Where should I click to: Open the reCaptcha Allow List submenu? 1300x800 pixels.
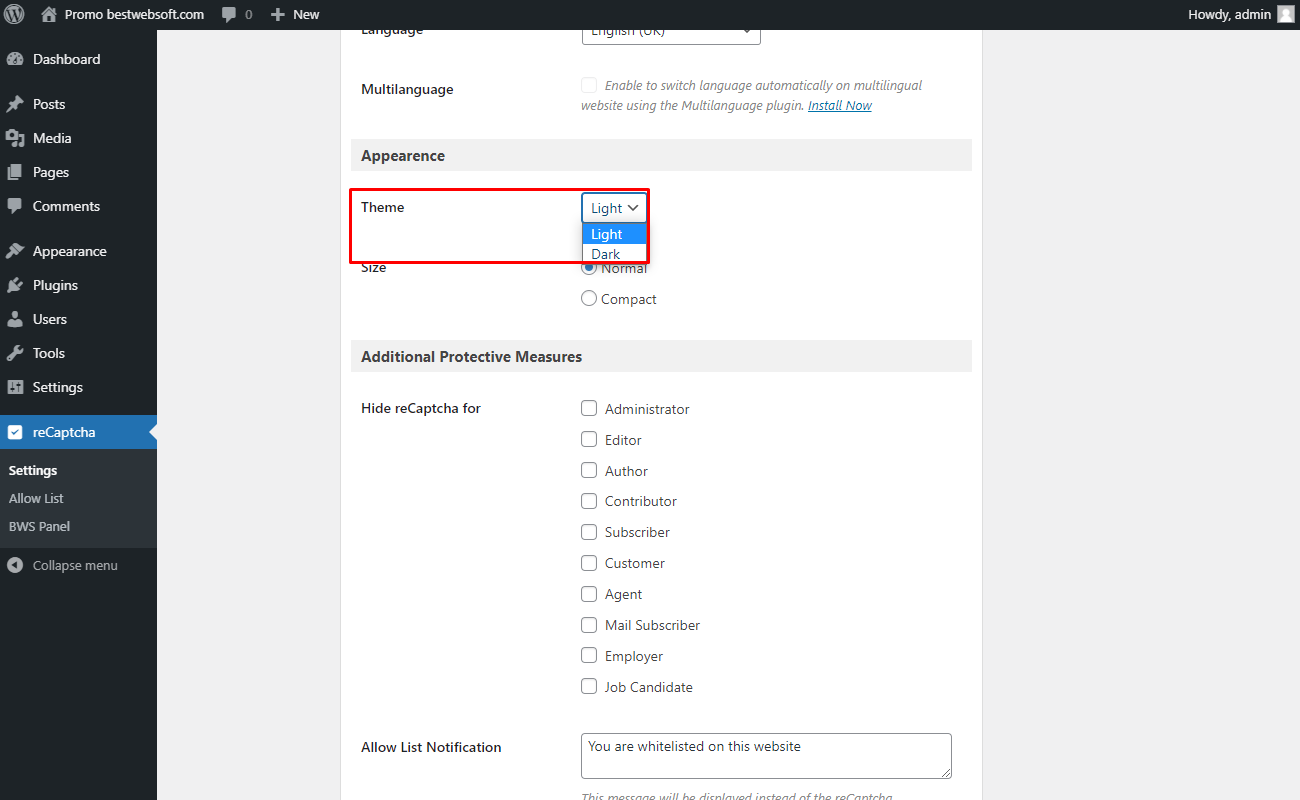(36, 498)
